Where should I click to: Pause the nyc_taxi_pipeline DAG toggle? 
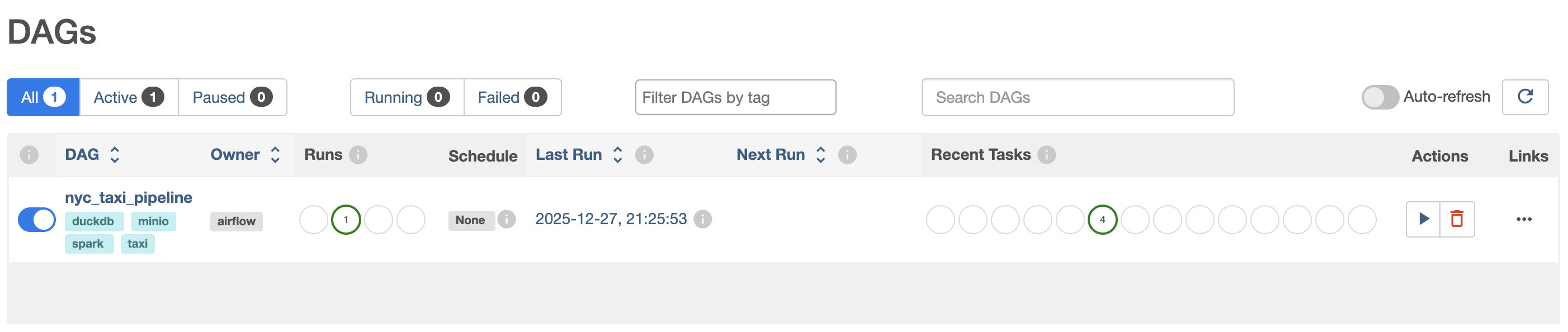click(x=36, y=220)
